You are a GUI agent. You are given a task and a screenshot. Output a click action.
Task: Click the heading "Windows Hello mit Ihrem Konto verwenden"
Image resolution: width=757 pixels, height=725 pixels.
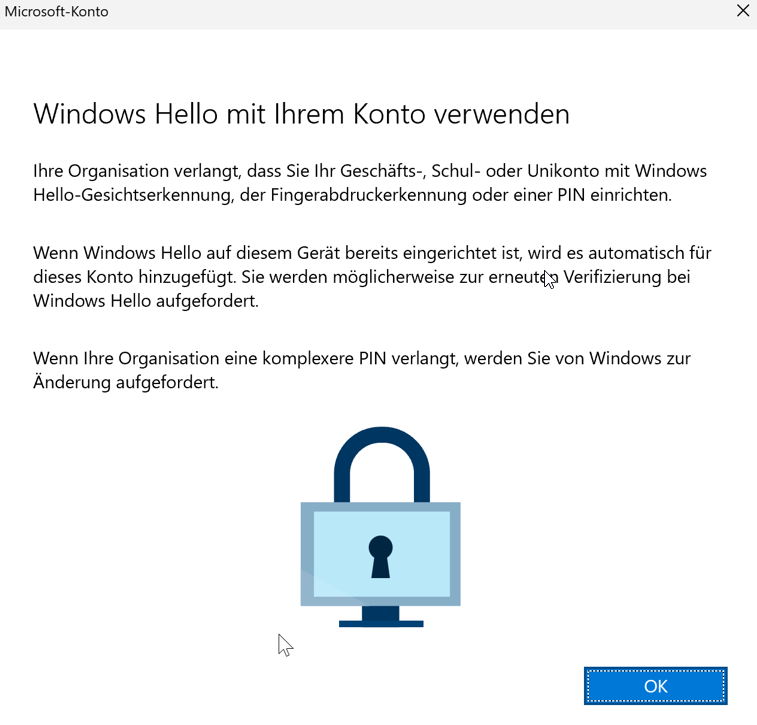pyautogui.click(x=301, y=114)
